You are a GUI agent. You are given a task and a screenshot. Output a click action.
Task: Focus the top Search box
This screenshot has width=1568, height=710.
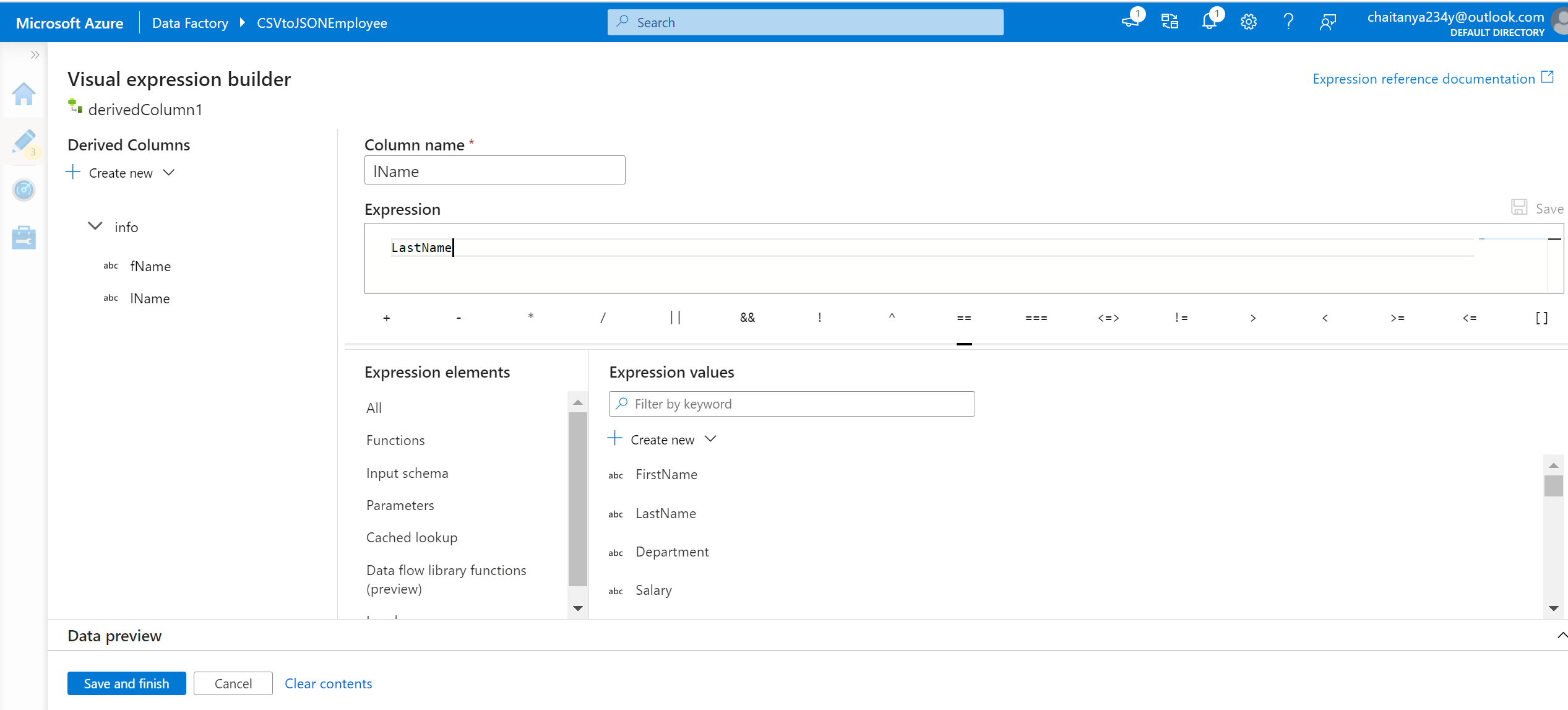805,22
